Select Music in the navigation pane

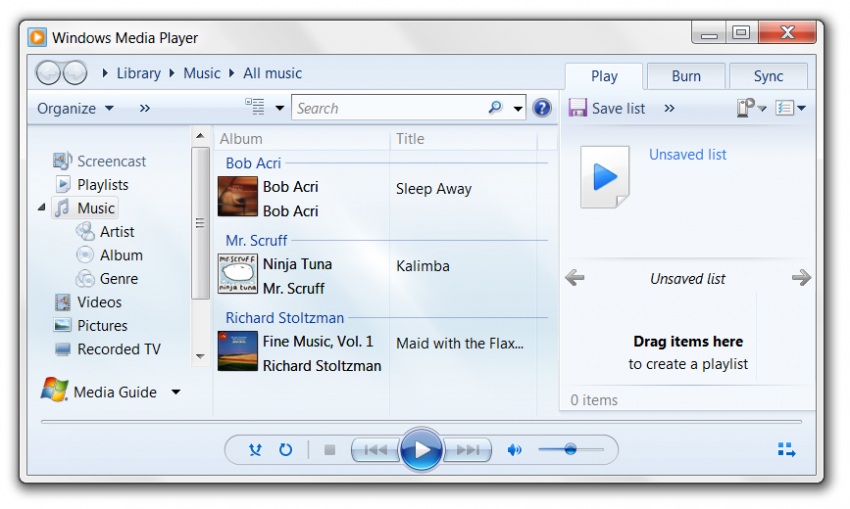pos(85,208)
